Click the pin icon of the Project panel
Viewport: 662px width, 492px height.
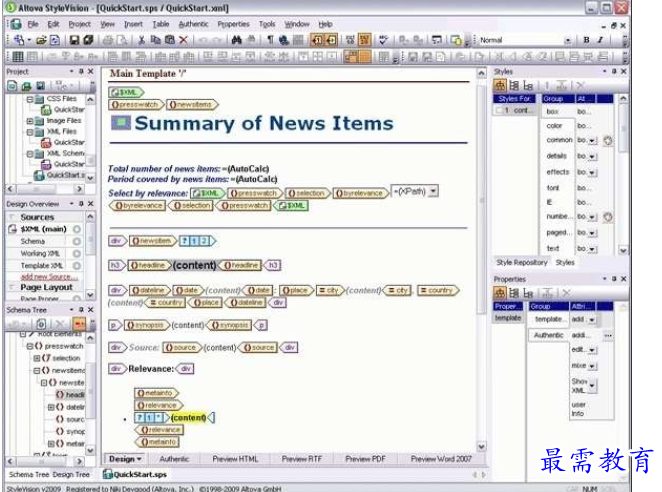click(x=81, y=71)
